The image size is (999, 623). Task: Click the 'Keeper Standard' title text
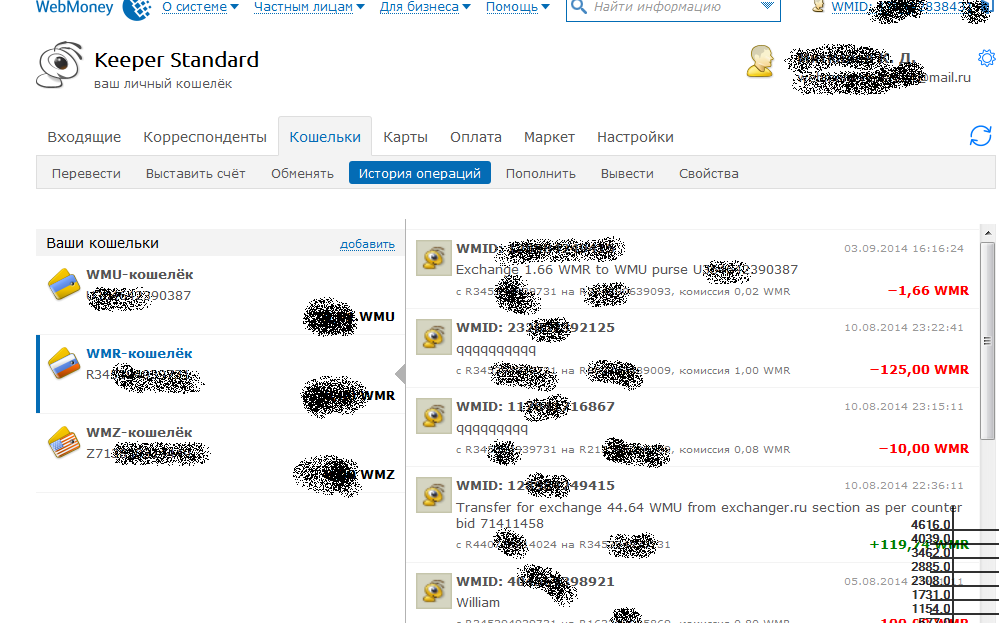tap(176, 60)
